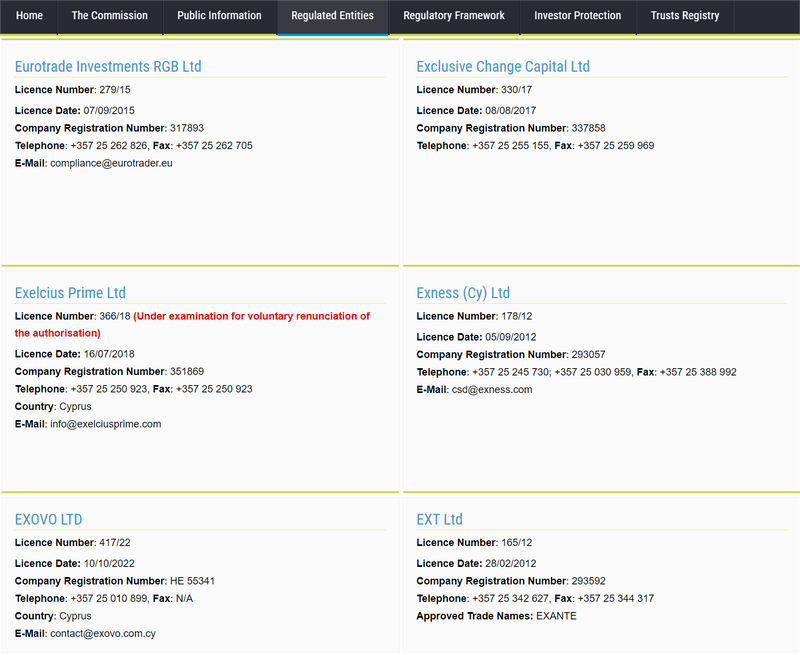This screenshot has width=800, height=655.
Task: View Exness (Cy) Ltd details
Action: pyautogui.click(x=463, y=293)
